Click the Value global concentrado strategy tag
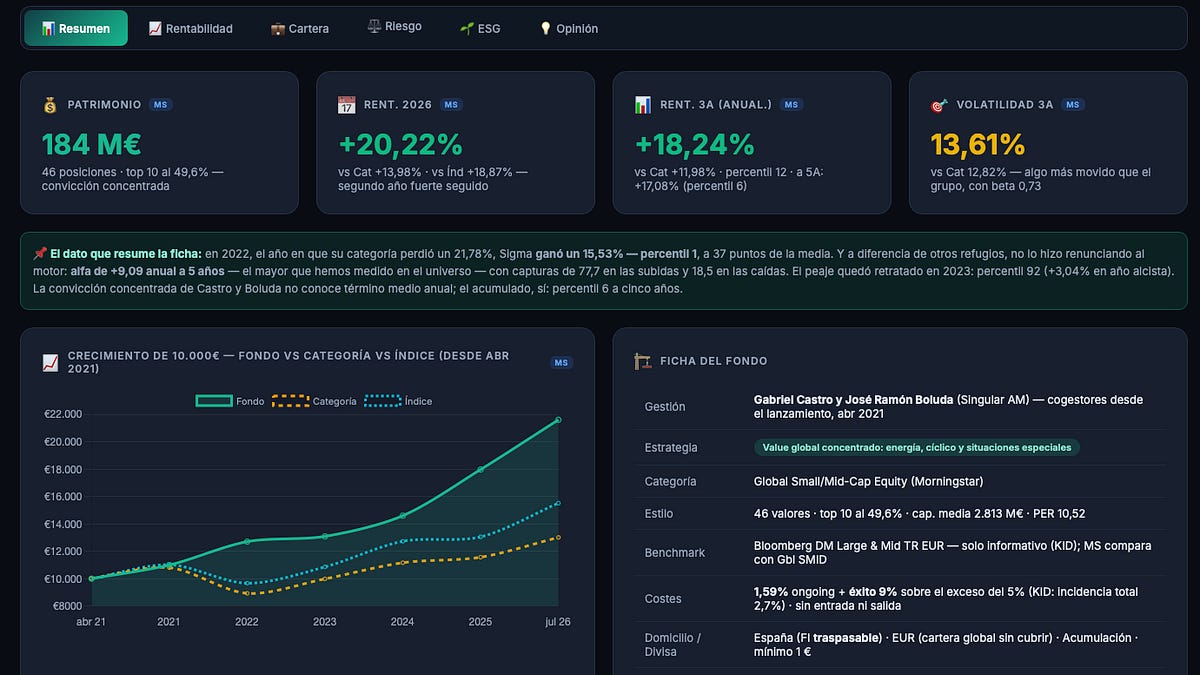The width and height of the screenshot is (1200, 675). (x=917, y=447)
